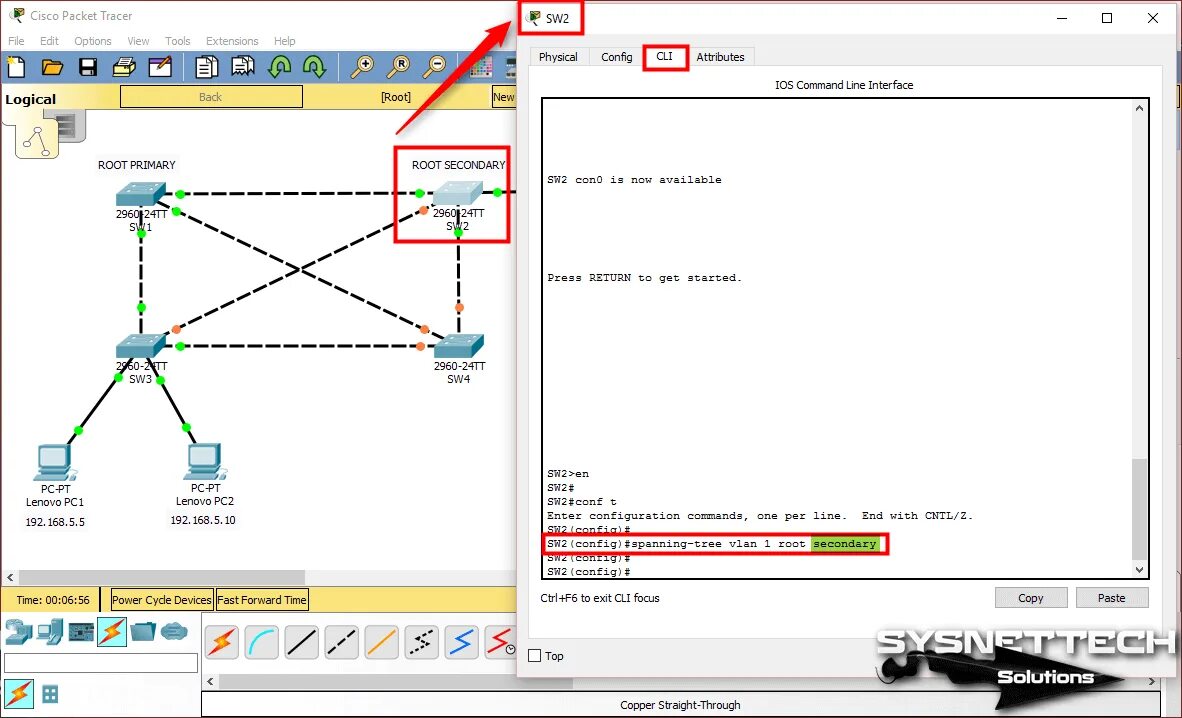Viewport: 1182px width, 718px height.
Task: Click the device search input field
Action: coord(101,663)
